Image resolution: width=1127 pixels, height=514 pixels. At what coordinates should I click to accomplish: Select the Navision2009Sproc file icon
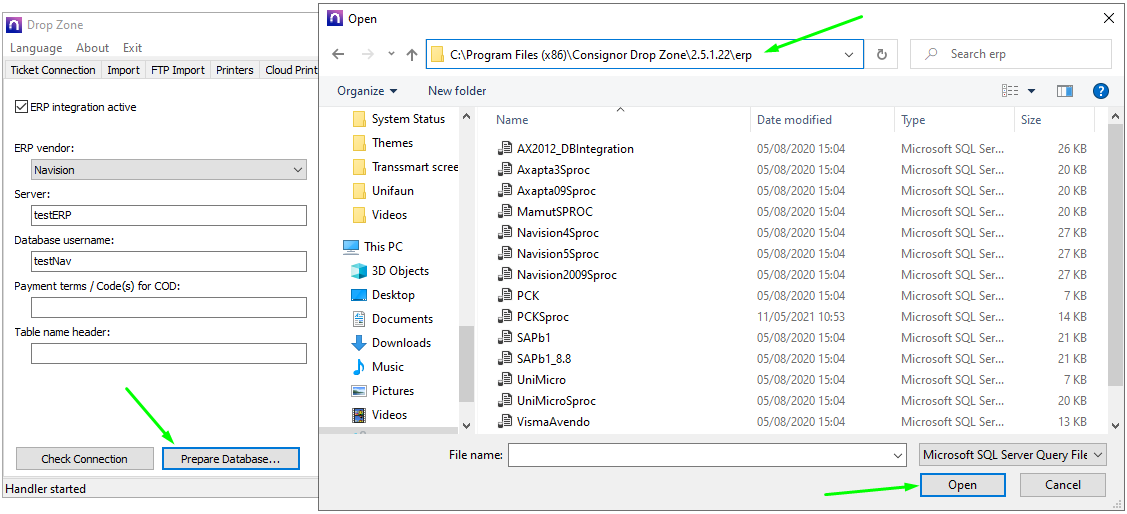[505, 275]
